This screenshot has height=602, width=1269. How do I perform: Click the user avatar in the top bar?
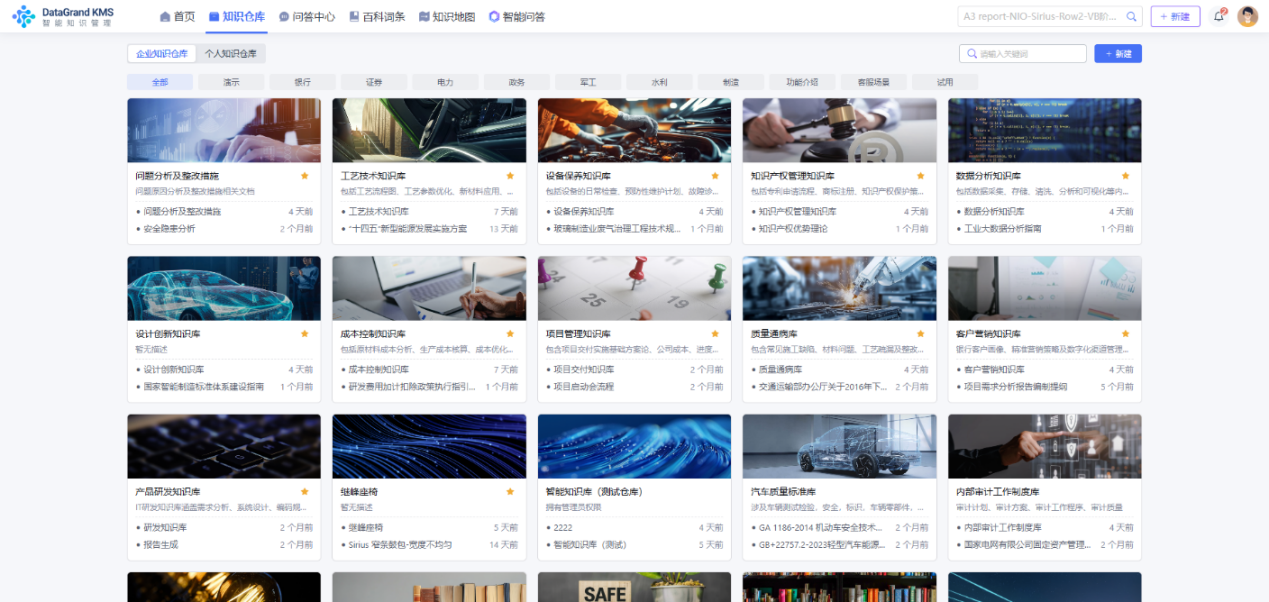pos(1247,16)
